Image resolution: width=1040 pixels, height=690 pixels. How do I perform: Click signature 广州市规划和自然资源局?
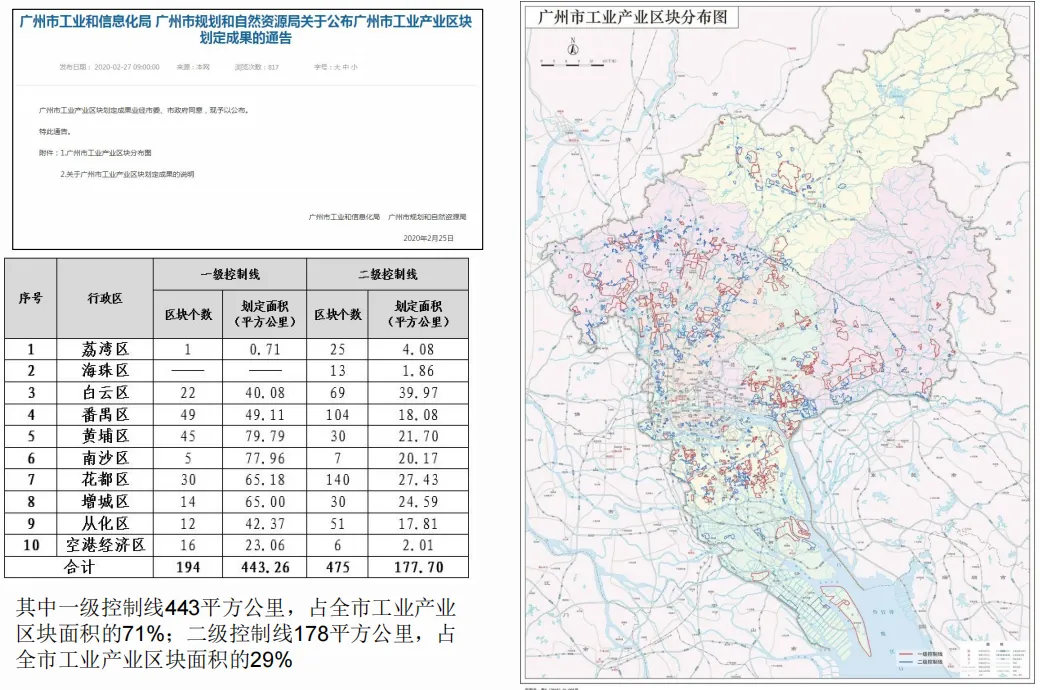click(x=427, y=217)
